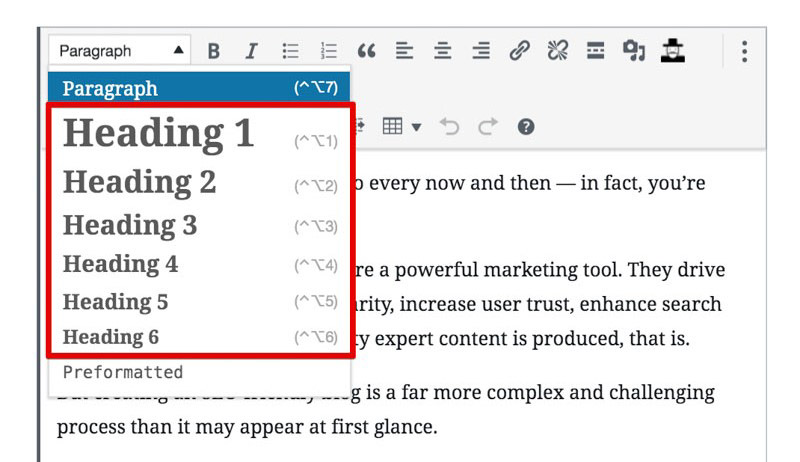800x462 pixels.
Task: Click the remove link icon
Action: coord(557,51)
